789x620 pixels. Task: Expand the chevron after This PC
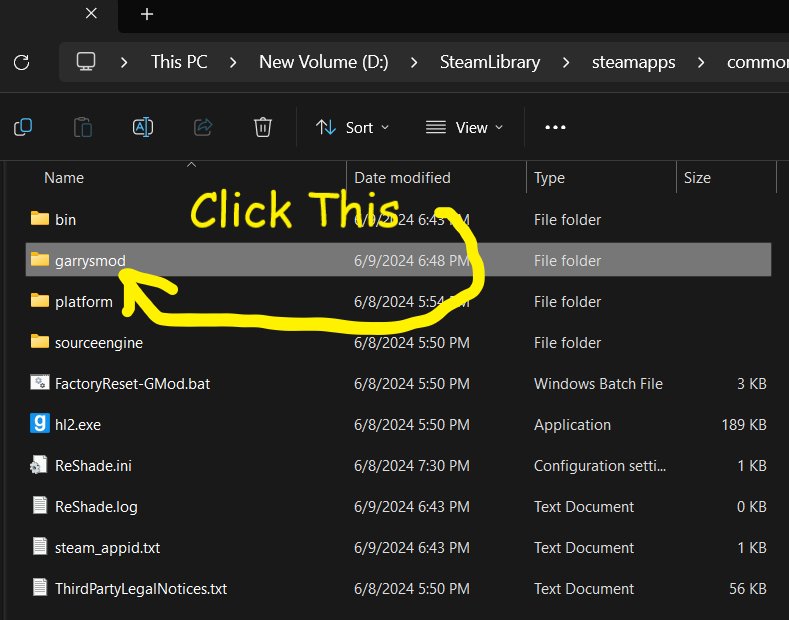coord(232,63)
